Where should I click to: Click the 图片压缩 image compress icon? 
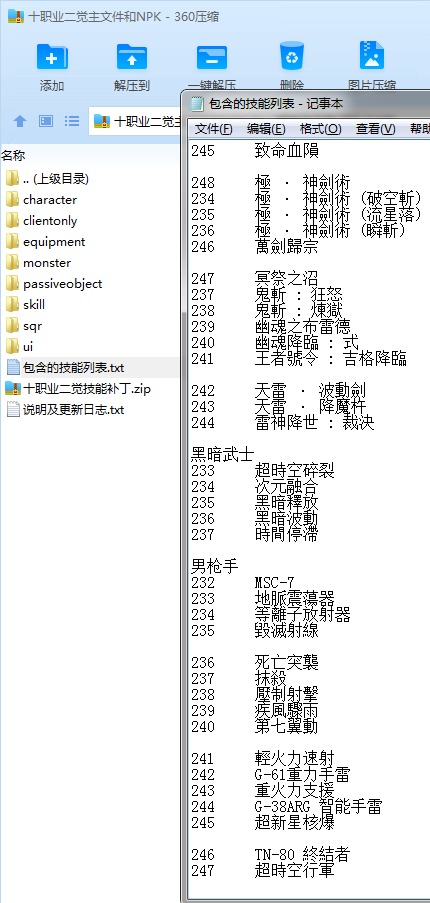pyautogui.click(x=372, y=55)
